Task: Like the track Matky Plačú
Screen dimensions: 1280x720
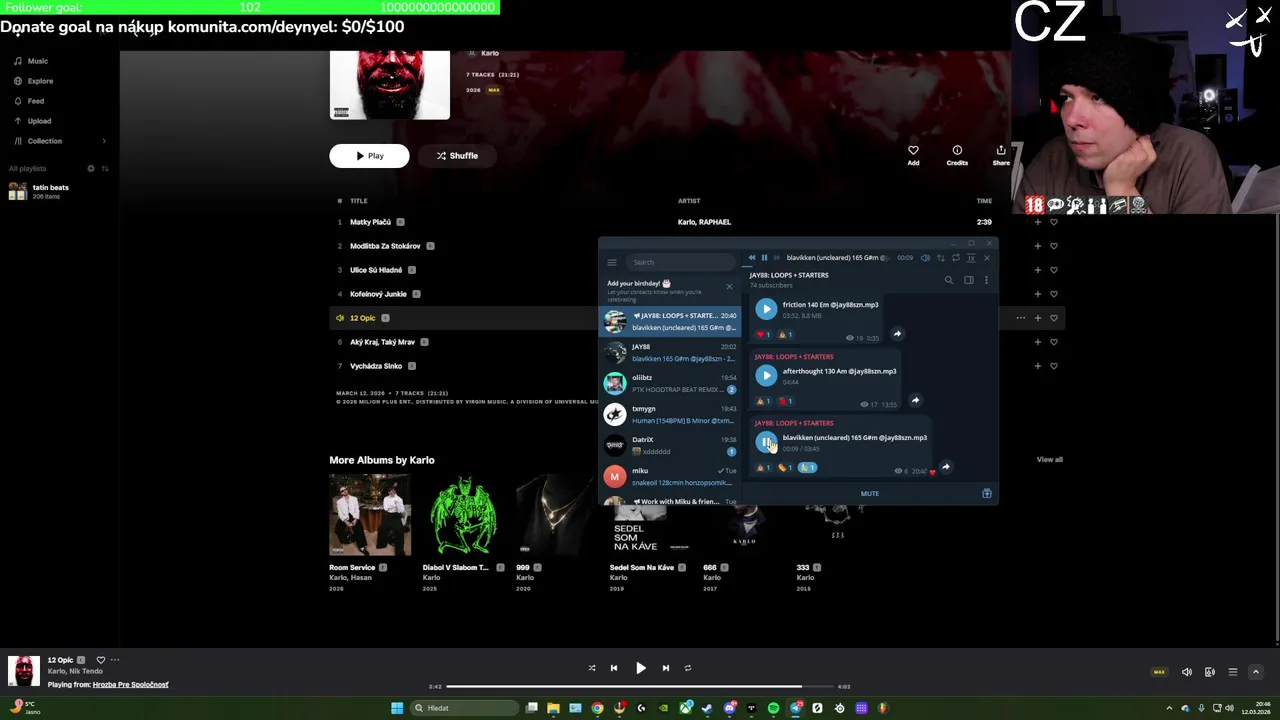Action: (1053, 222)
